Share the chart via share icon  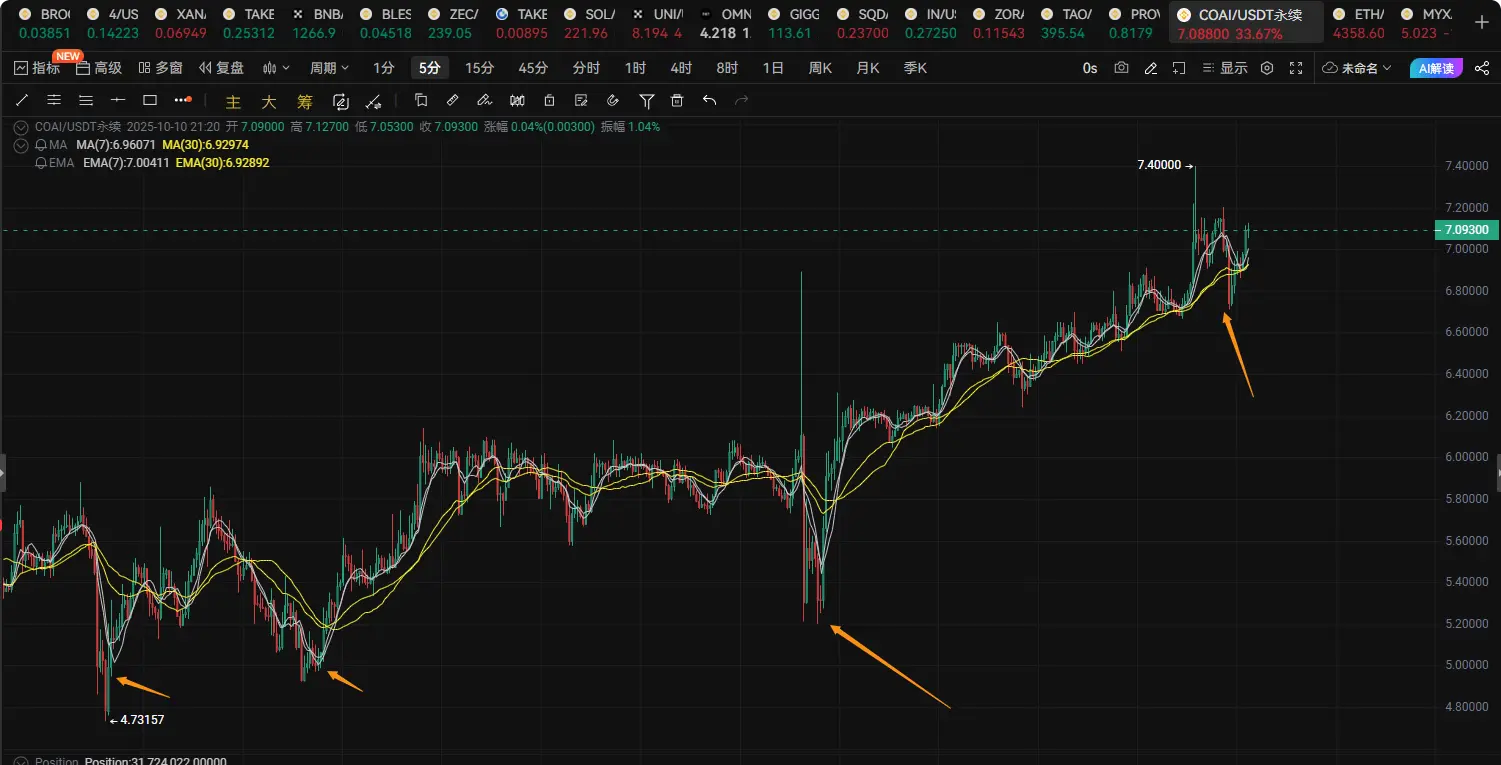coord(1481,68)
